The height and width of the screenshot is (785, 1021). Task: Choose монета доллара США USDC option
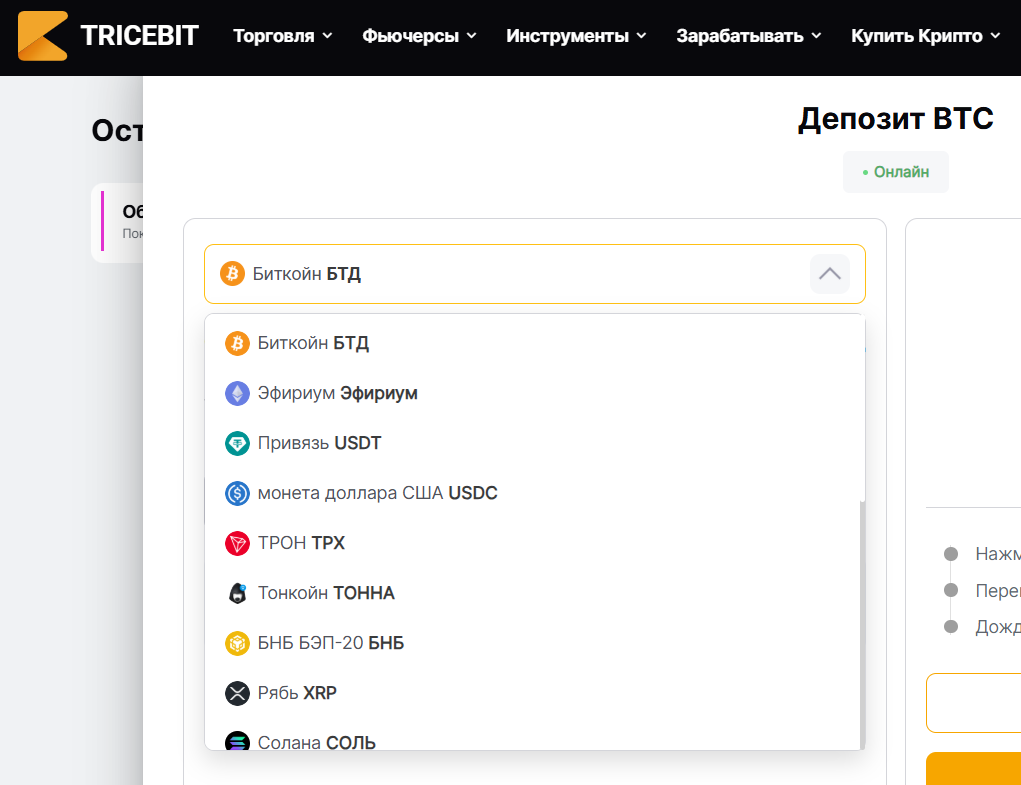533,493
